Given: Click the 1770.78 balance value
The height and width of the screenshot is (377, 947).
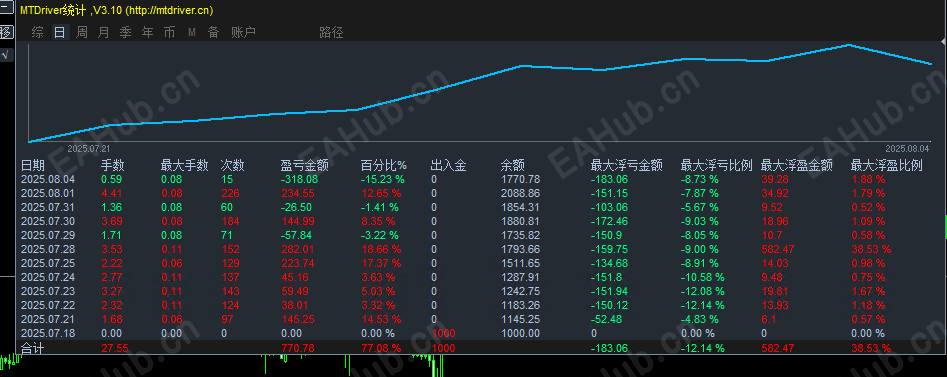Looking at the screenshot, I should coord(520,179).
